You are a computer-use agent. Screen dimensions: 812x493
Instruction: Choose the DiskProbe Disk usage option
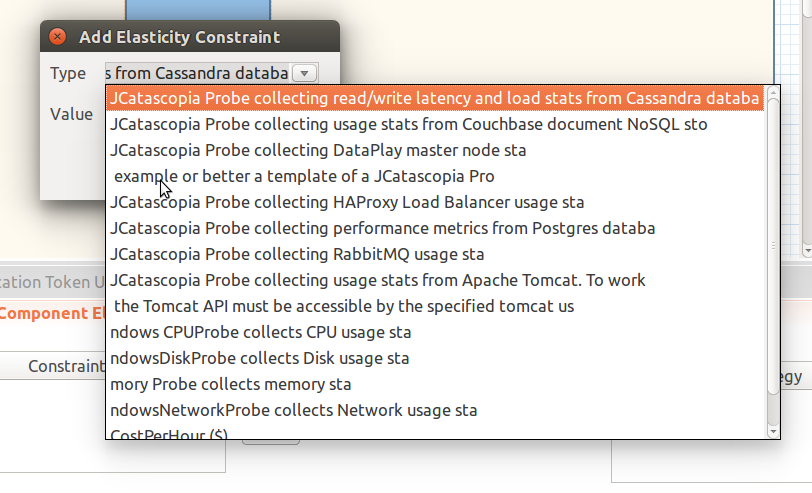click(260, 359)
